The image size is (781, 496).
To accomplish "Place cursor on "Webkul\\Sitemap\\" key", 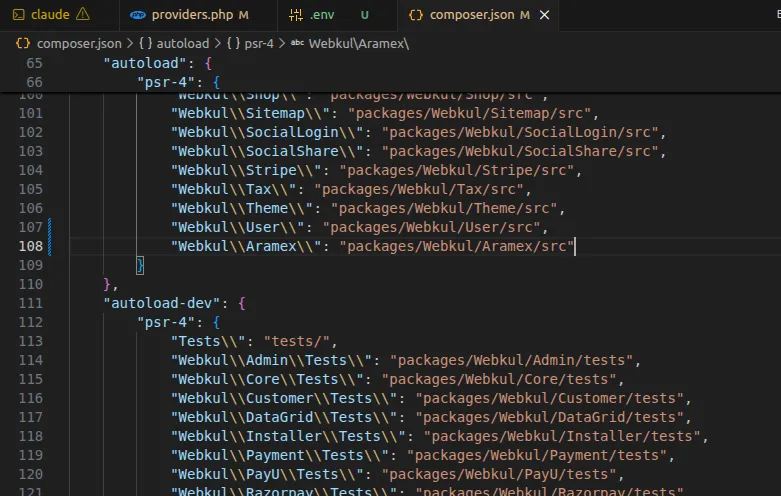I will [250, 113].
